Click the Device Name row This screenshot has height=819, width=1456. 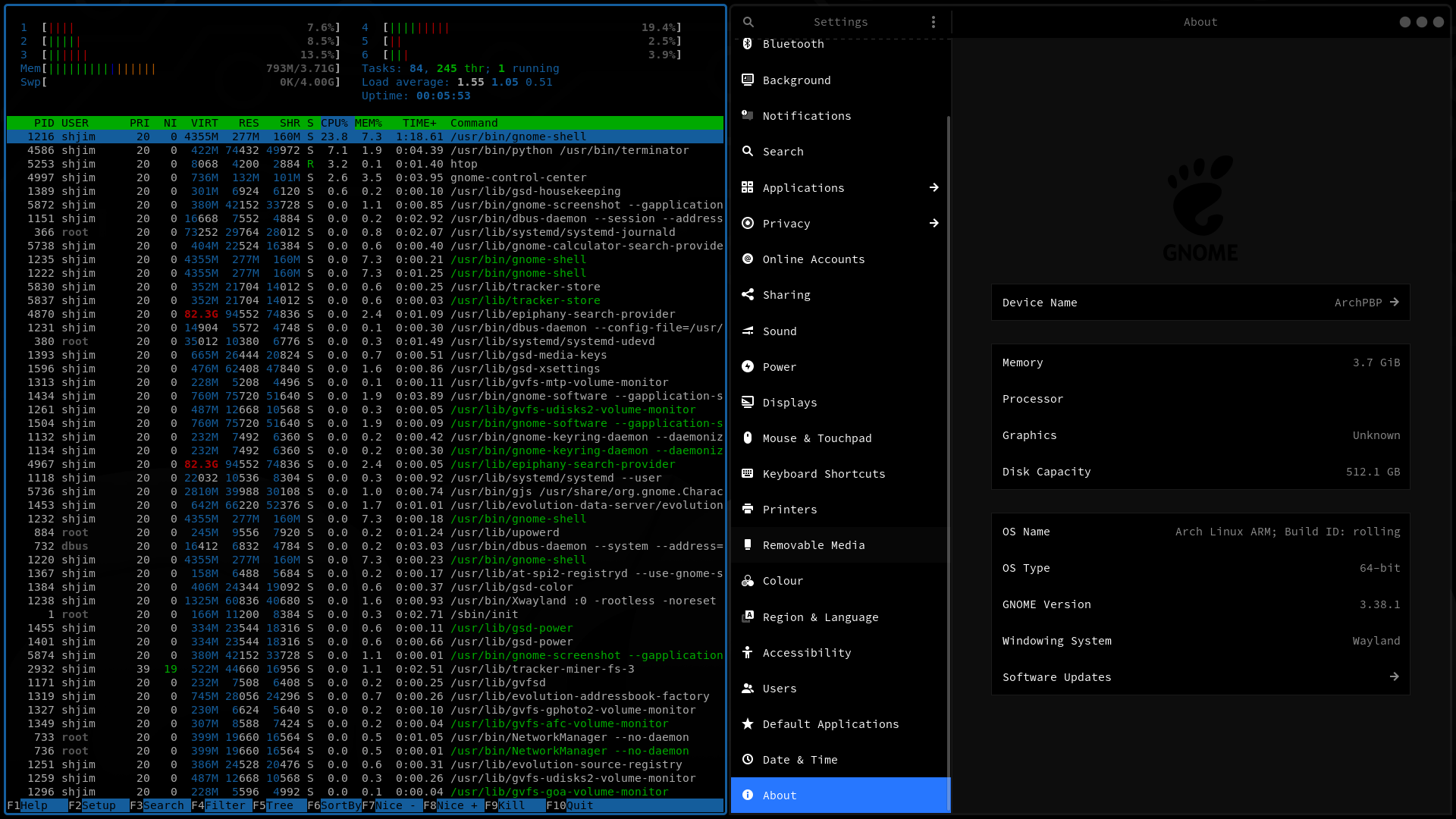click(1200, 302)
